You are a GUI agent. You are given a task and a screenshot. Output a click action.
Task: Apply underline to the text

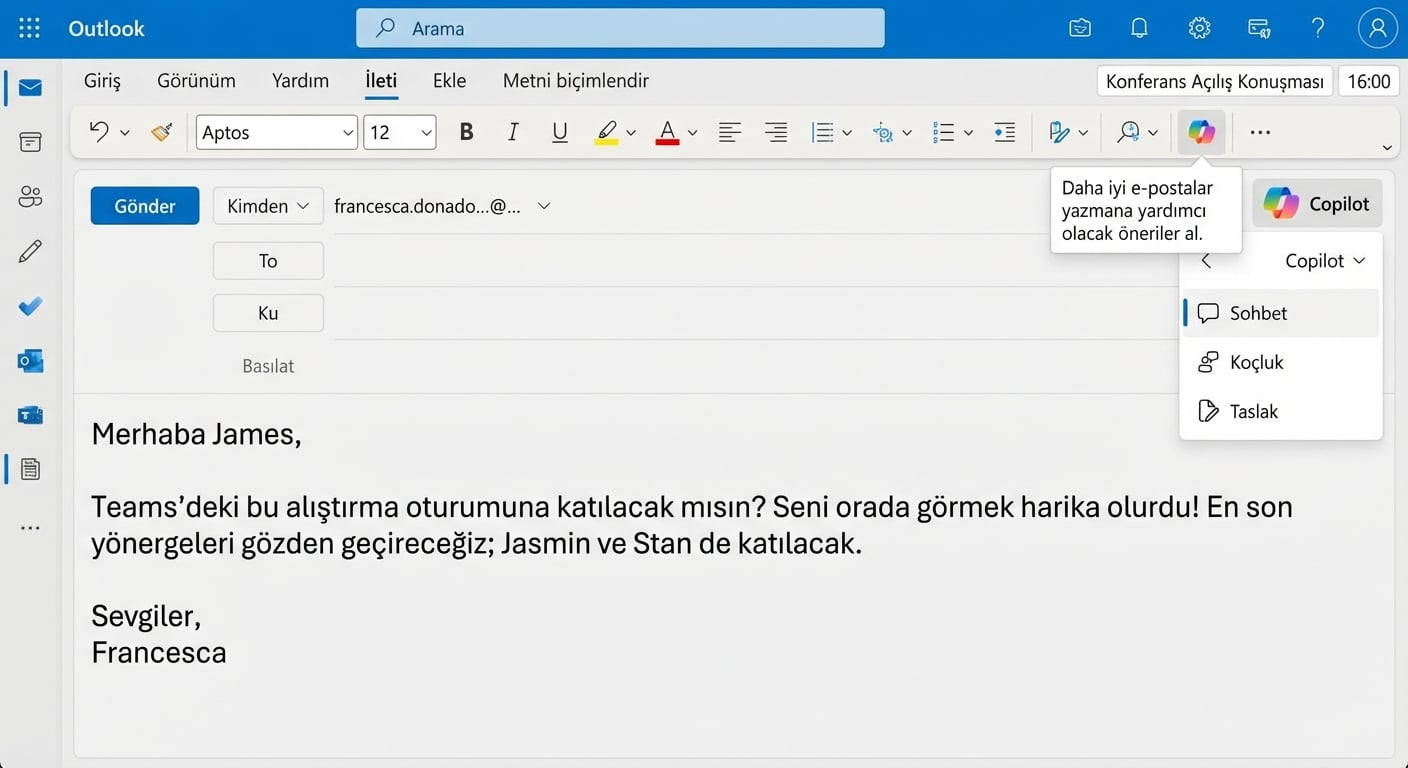[559, 131]
